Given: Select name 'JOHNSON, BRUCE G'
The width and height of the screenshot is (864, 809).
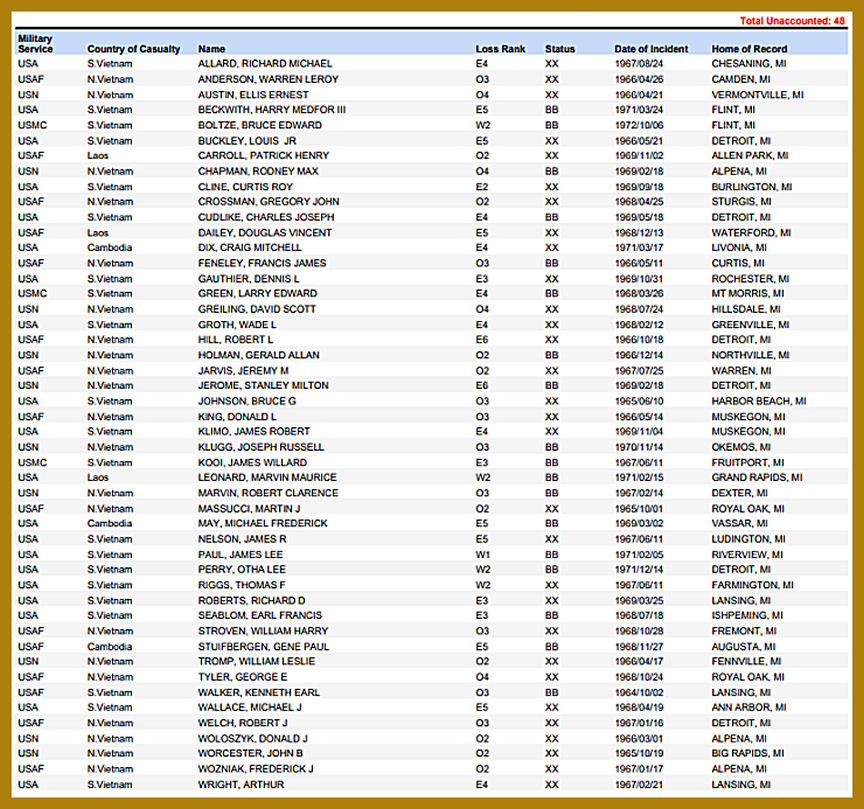Looking at the screenshot, I should point(247,401).
